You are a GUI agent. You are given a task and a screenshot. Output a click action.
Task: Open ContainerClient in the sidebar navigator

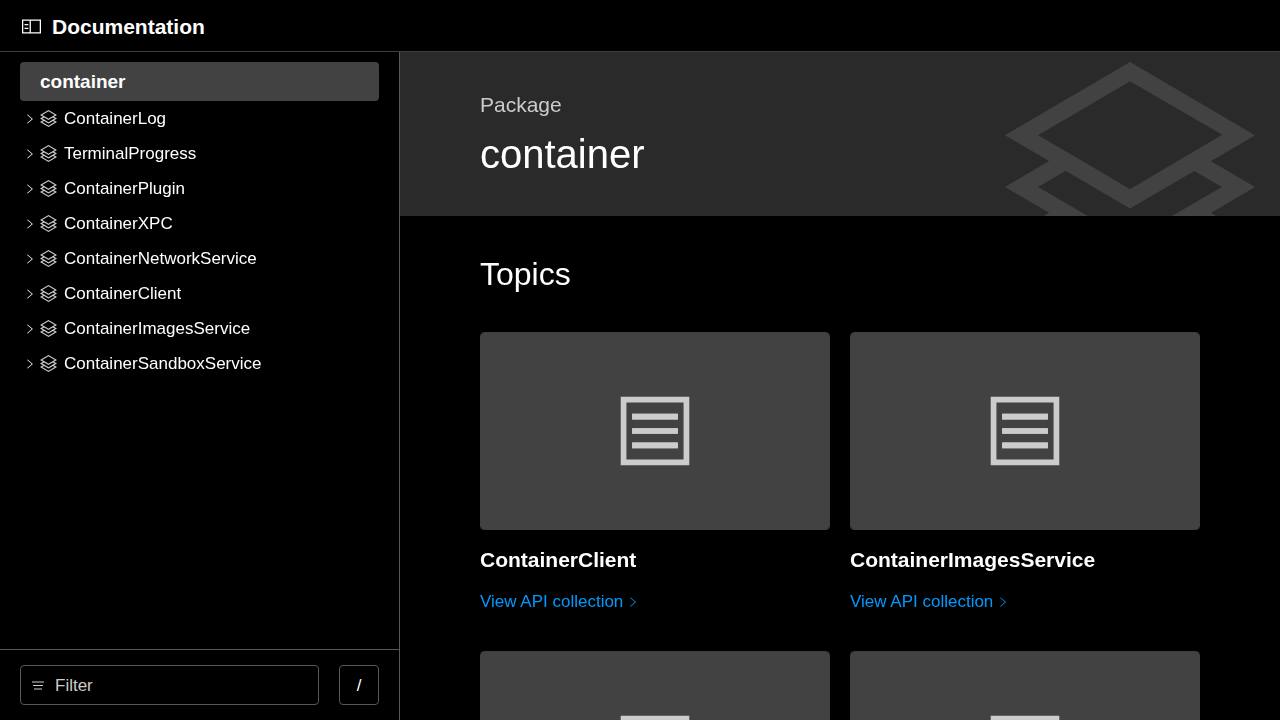click(122, 293)
